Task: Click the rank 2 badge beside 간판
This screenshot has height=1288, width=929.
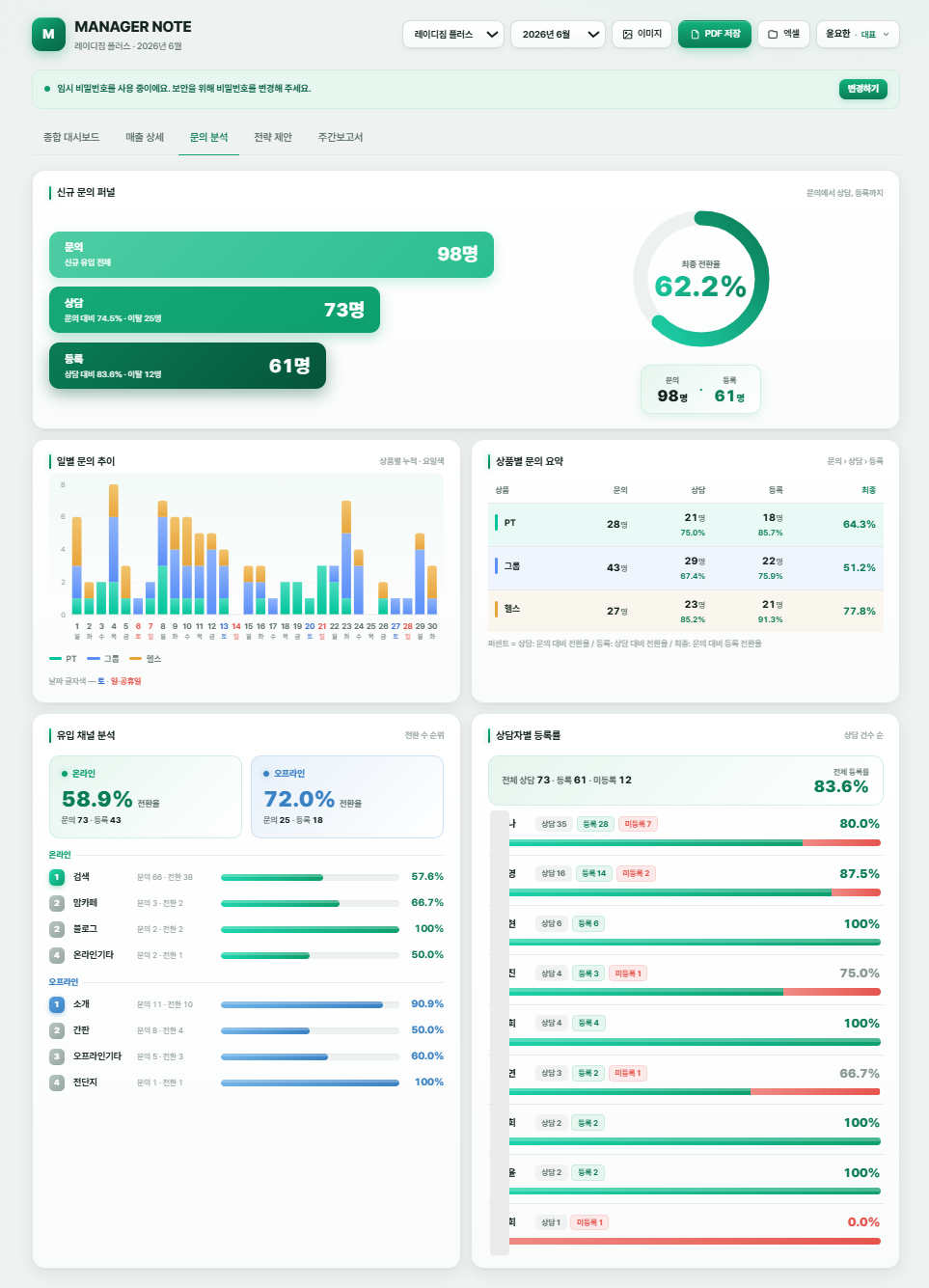Action: tap(57, 1030)
